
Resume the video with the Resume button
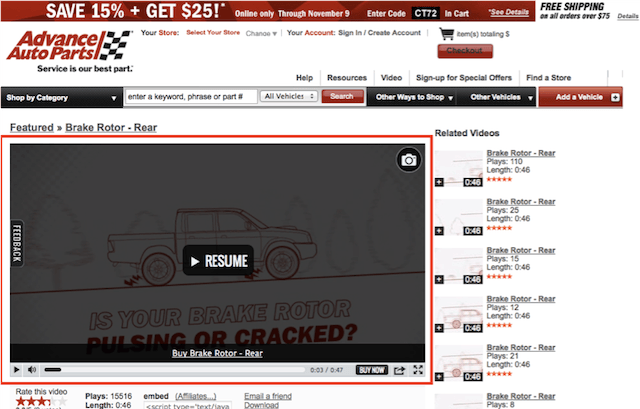tap(217, 261)
